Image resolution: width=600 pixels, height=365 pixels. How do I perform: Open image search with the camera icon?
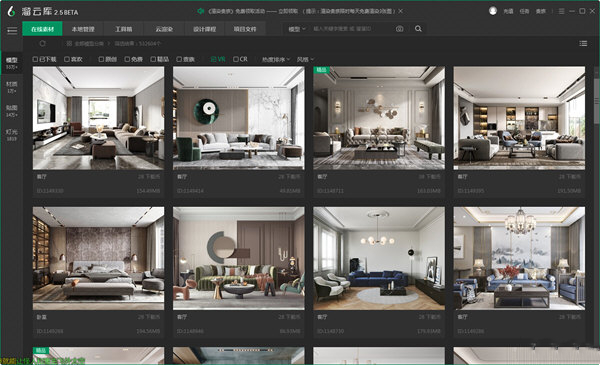(x=399, y=29)
